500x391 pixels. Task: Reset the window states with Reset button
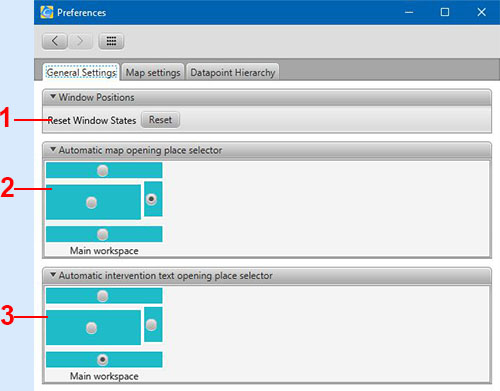pyautogui.click(x=160, y=120)
